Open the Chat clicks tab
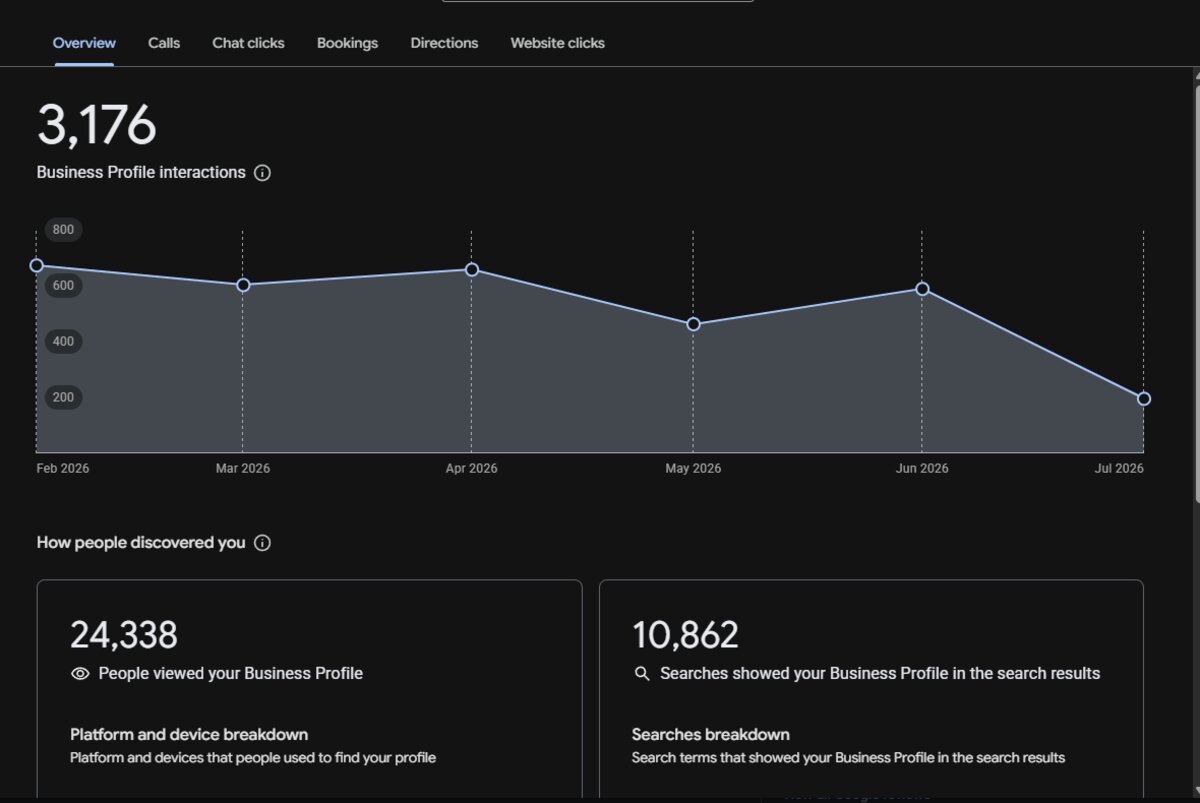1200x803 pixels. 248,43
